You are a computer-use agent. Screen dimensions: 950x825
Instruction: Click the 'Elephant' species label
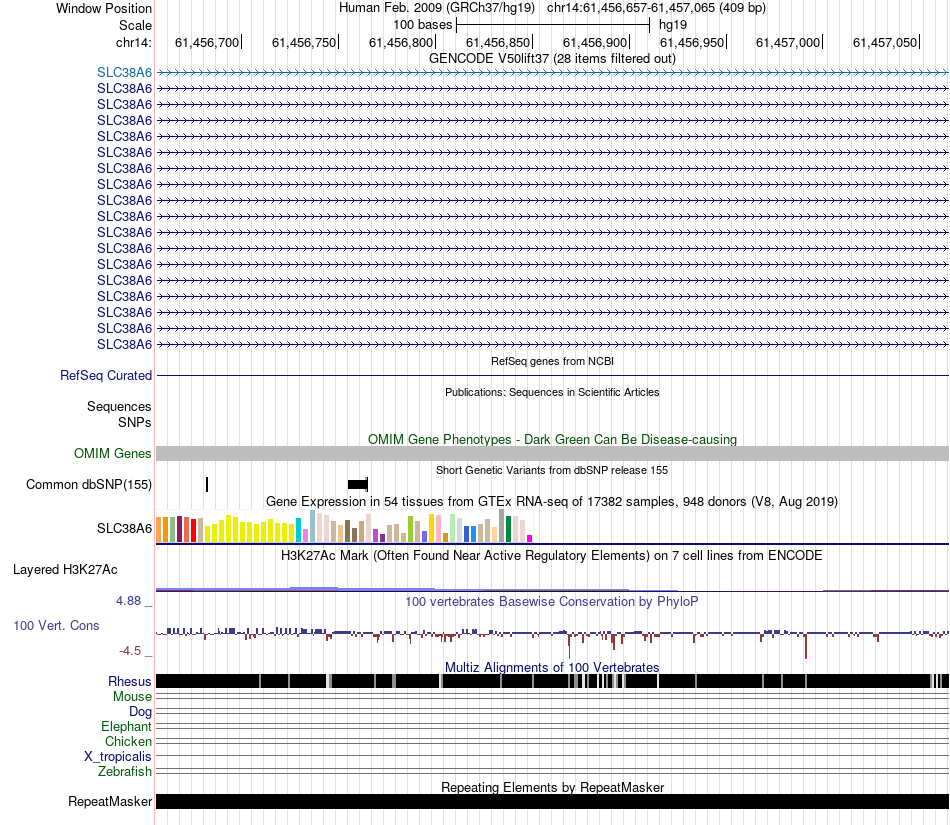pos(126,726)
